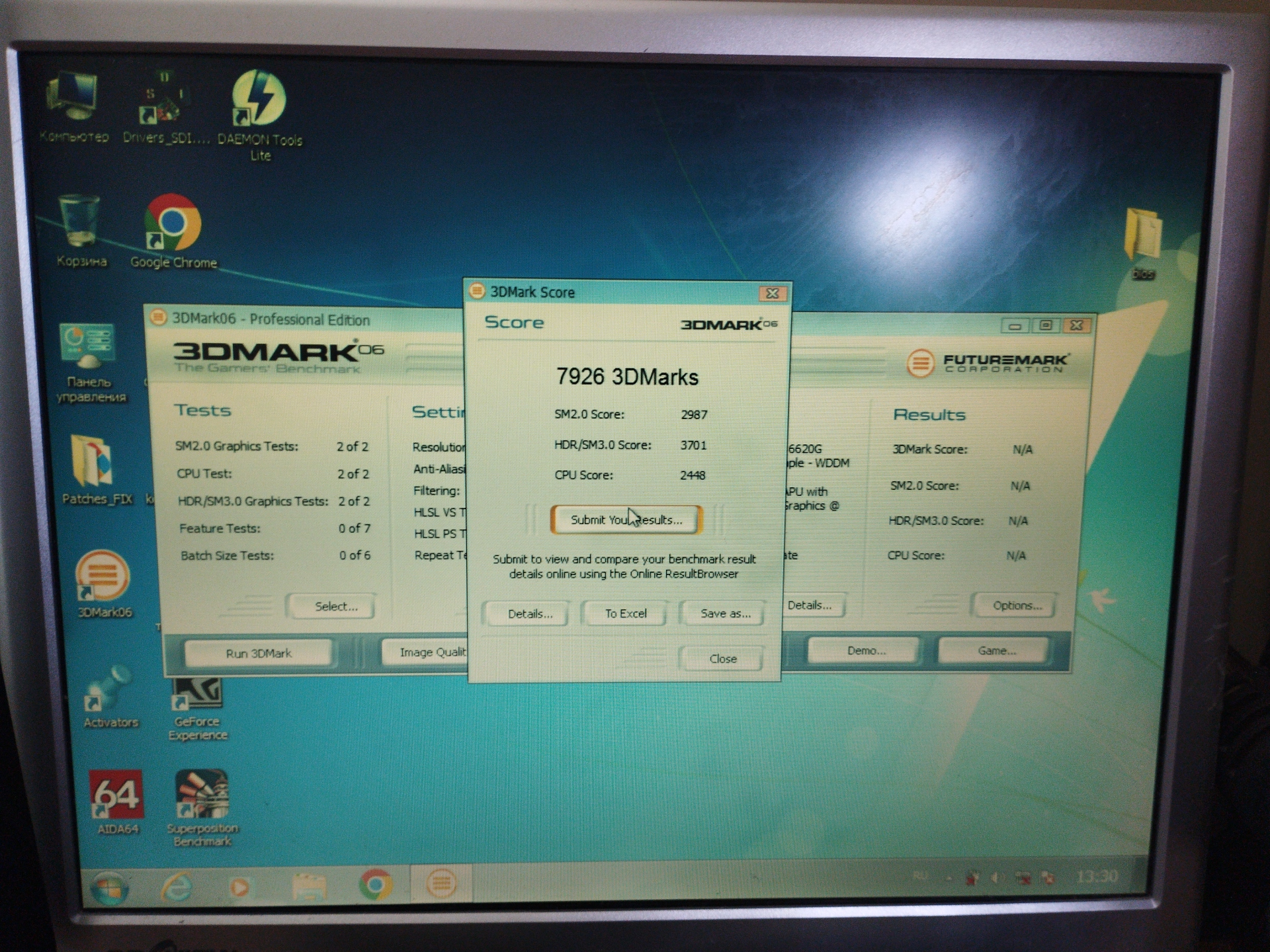This screenshot has width=1270, height=952.
Task: Switch to 3DMark06 taskbar button
Action: (441, 883)
